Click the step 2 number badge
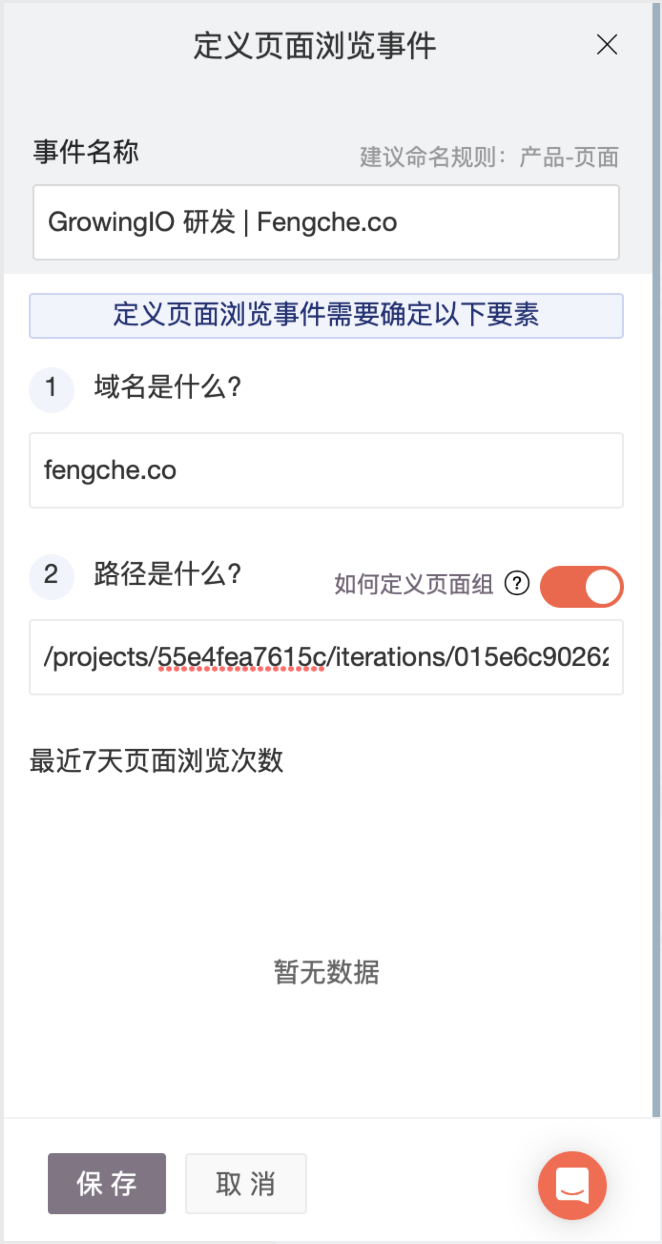Image resolution: width=662 pixels, height=1244 pixels. 51,576
